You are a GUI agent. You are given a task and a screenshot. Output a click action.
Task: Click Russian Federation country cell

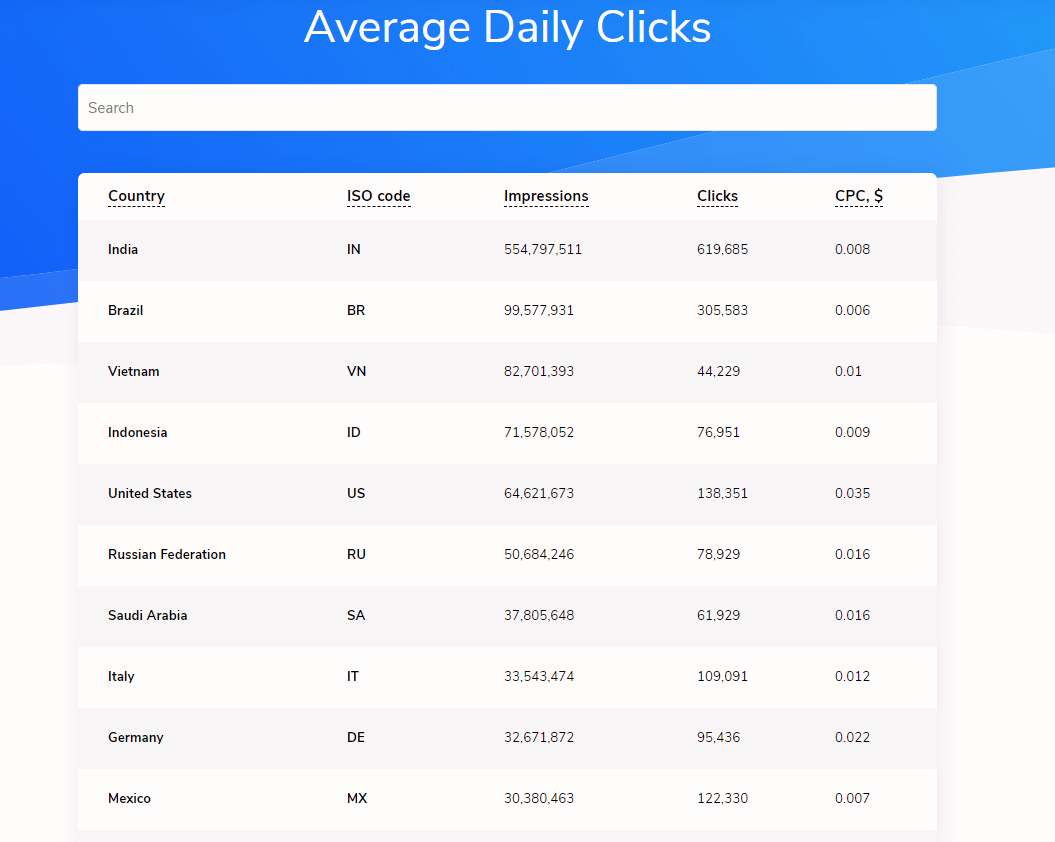tap(166, 555)
